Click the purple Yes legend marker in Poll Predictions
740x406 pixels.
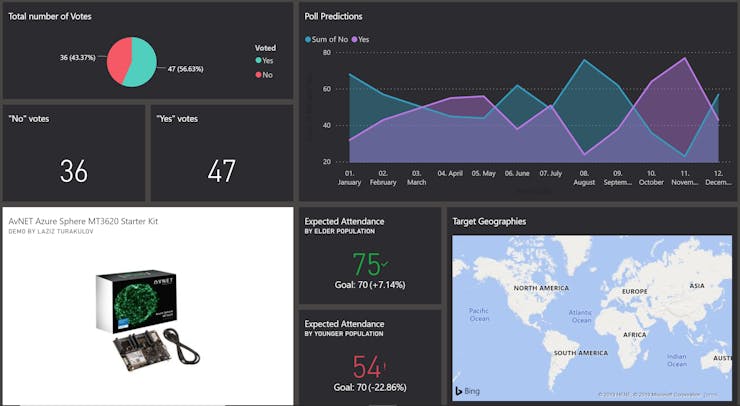[x=353, y=39]
